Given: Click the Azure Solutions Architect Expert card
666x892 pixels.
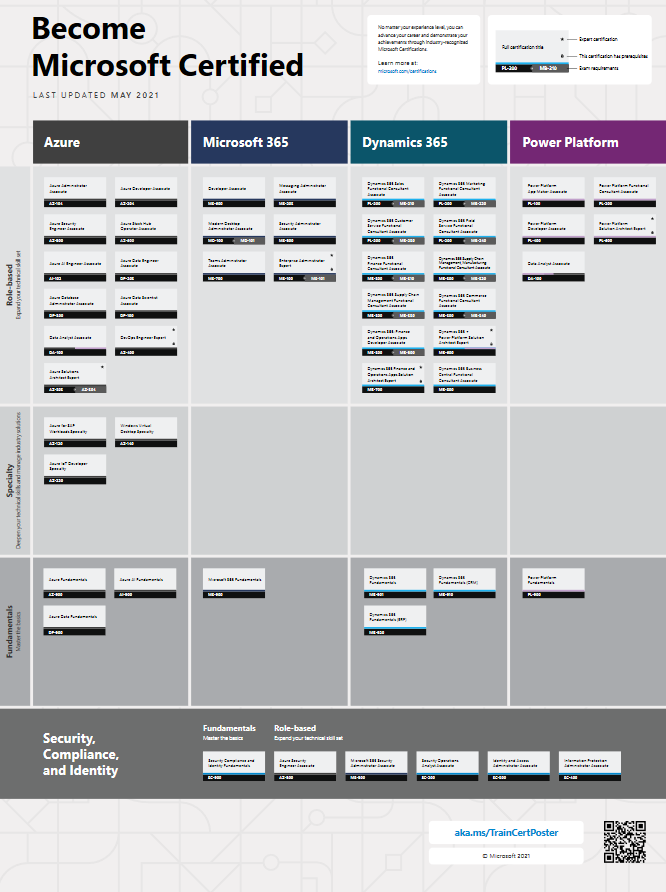Looking at the screenshot, I should tap(75, 378).
